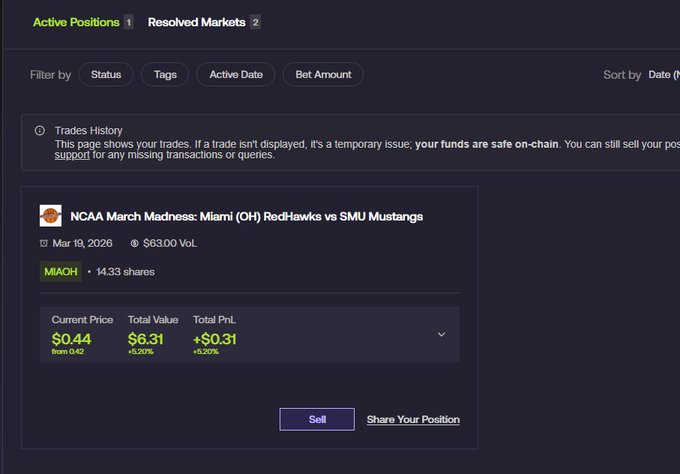Open the Status filter
Image resolution: width=680 pixels, height=474 pixels.
click(x=106, y=75)
